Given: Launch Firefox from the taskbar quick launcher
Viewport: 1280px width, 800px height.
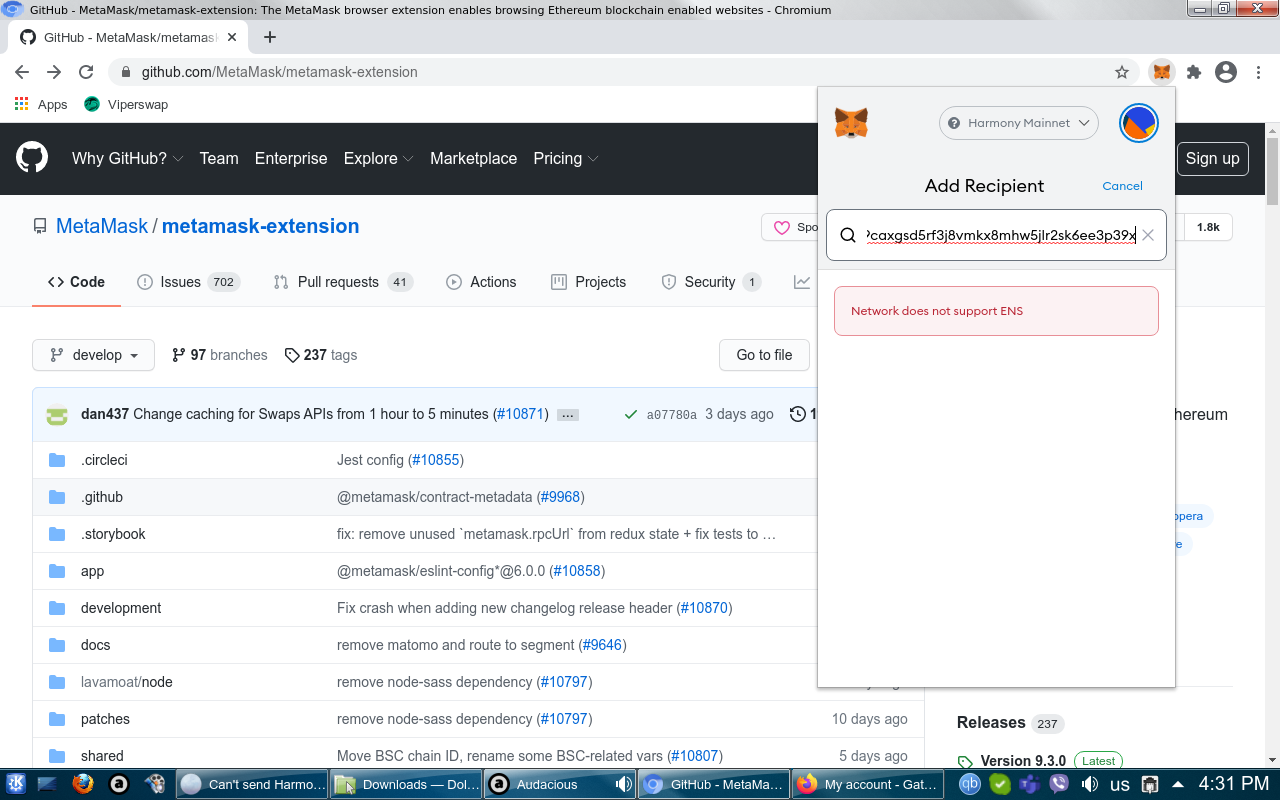Looking at the screenshot, I should (83, 784).
